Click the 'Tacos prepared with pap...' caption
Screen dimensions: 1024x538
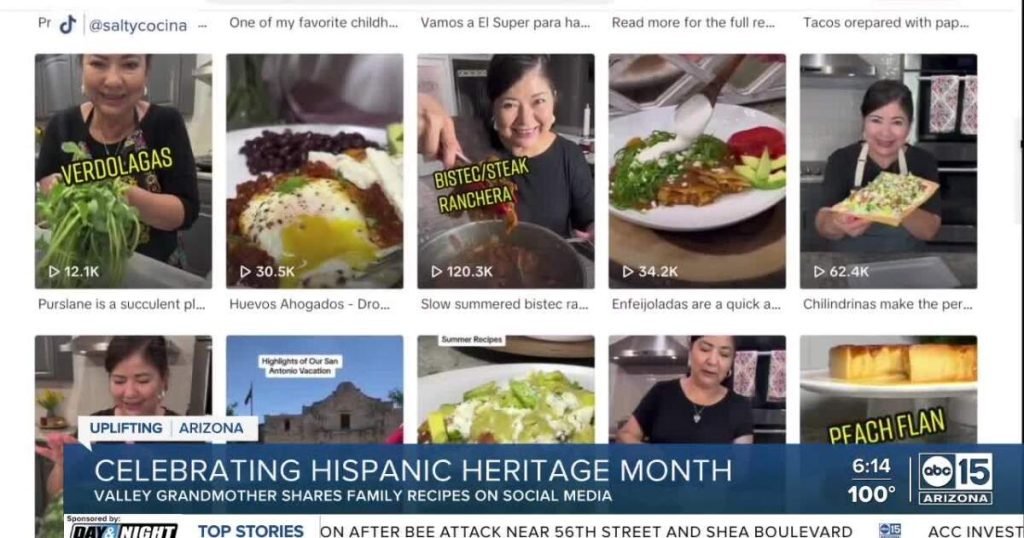[x=886, y=23]
